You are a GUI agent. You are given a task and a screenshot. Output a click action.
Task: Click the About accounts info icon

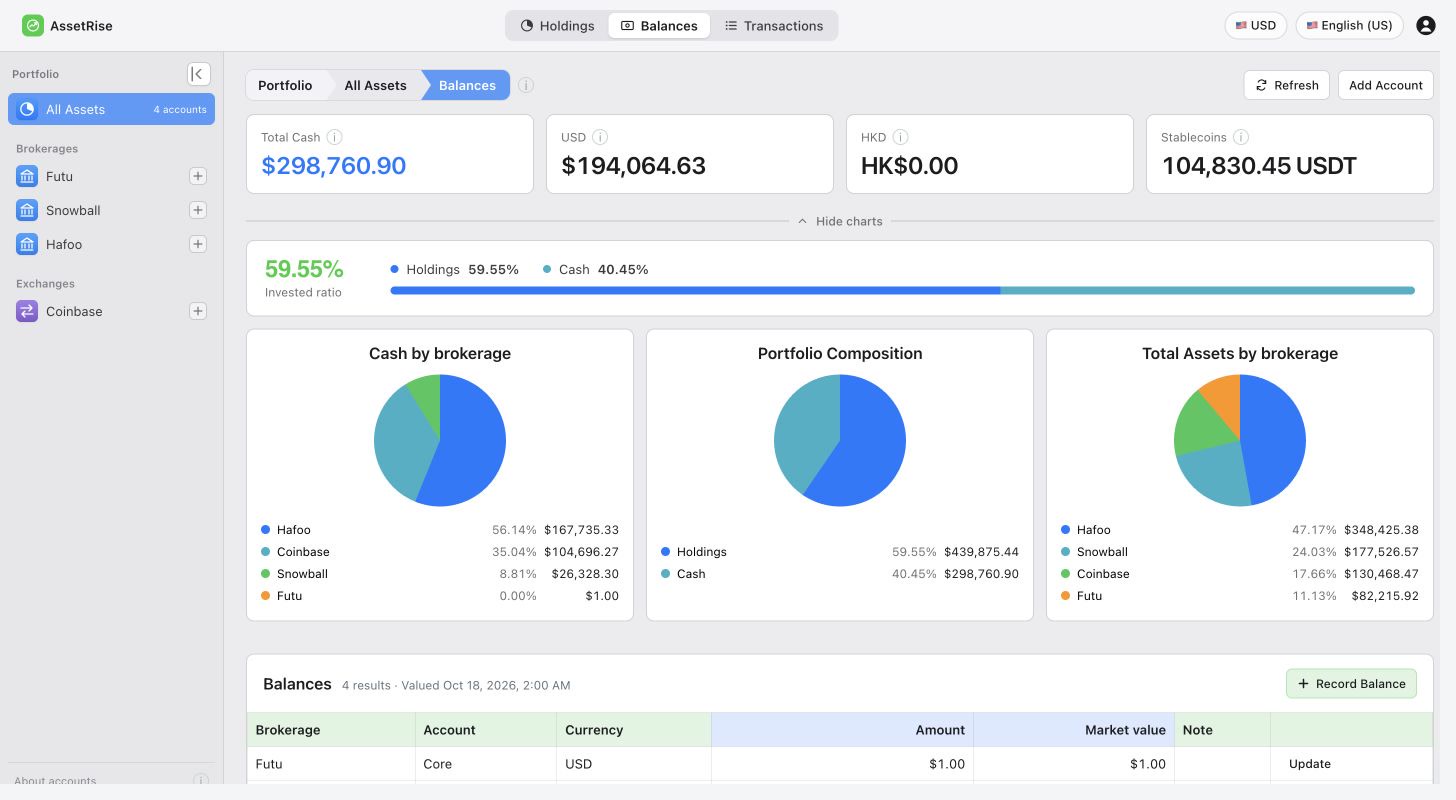[x=200, y=781]
